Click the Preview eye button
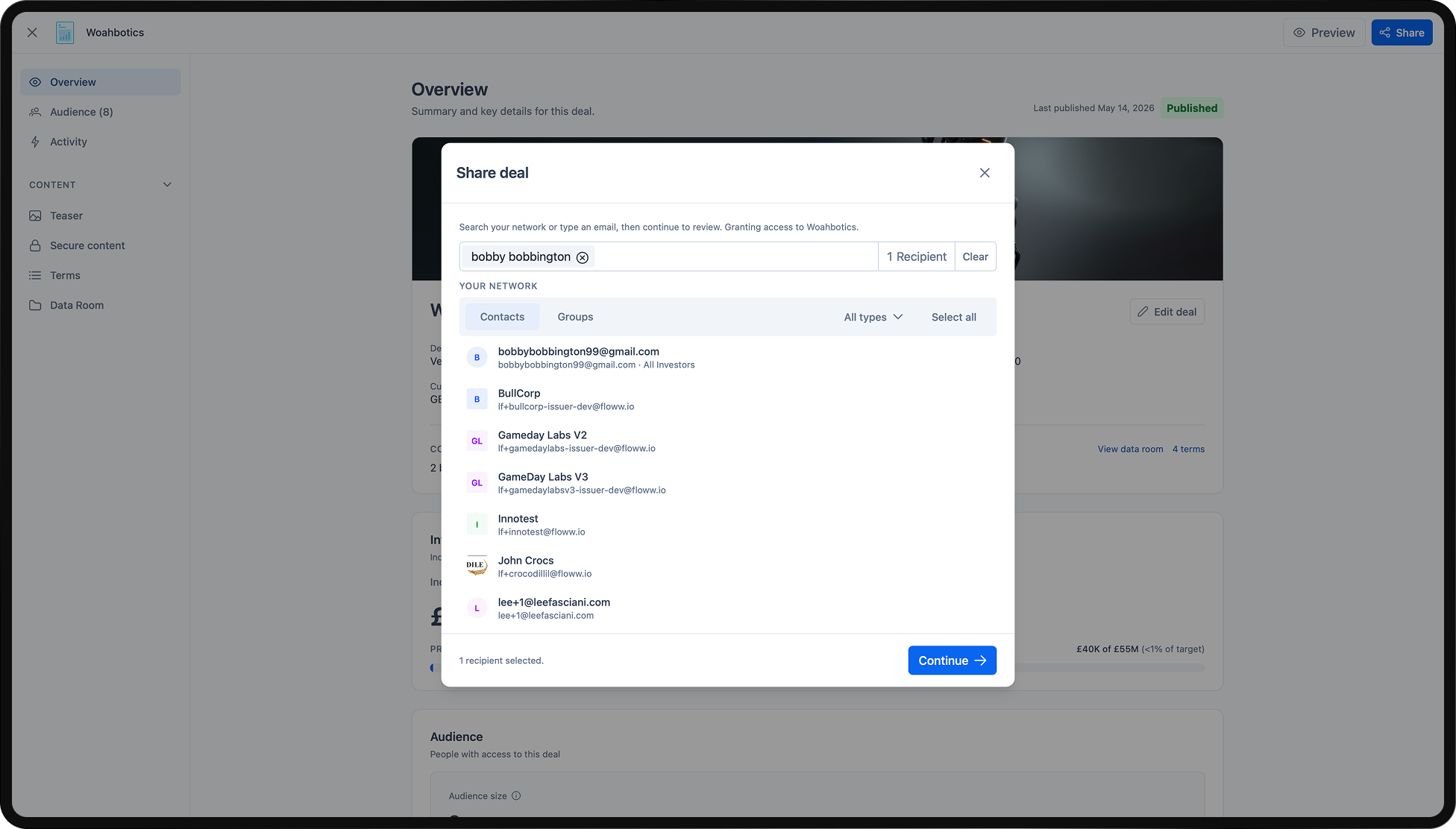Image resolution: width=1456 pixels, height=829 pixels. coord(1324,33)
